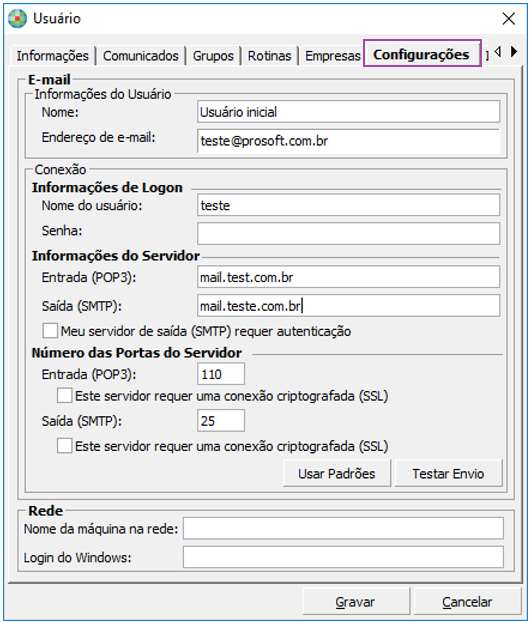The height and width of the screenshot is (622, 529).
Task: Select the Configurações tab
Action: coord(422,53)
